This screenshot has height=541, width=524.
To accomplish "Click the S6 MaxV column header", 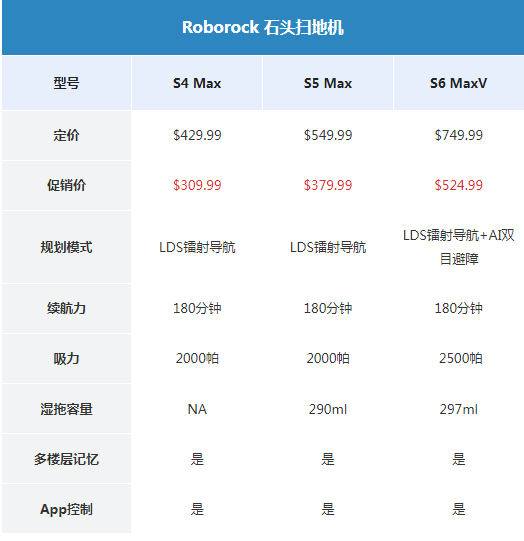I will 458,83.
